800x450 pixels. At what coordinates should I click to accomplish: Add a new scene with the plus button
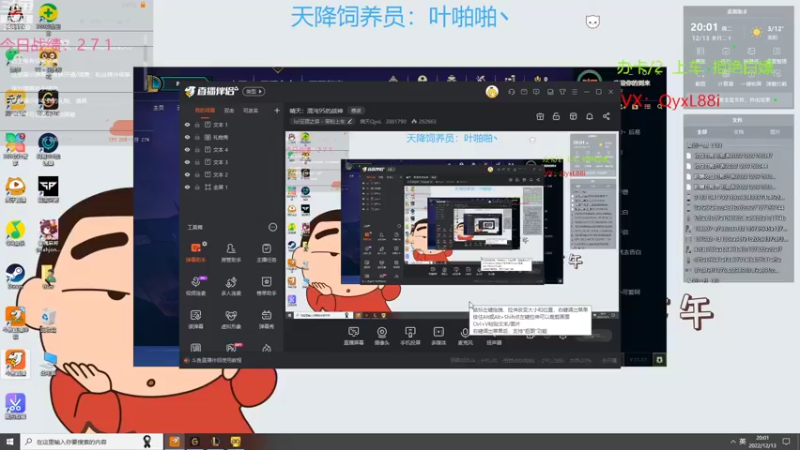click(x=277, y=110)
